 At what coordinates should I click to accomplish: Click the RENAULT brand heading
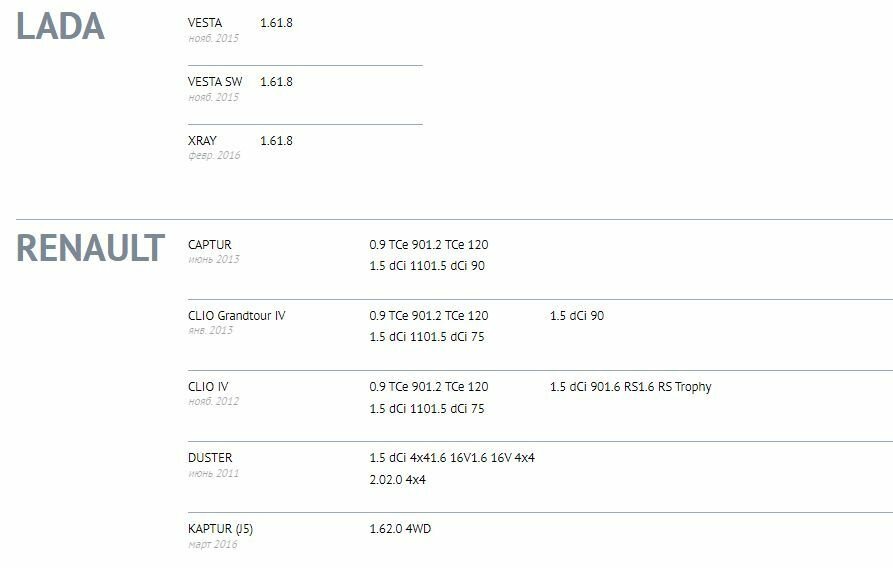[x=90, y=248]
